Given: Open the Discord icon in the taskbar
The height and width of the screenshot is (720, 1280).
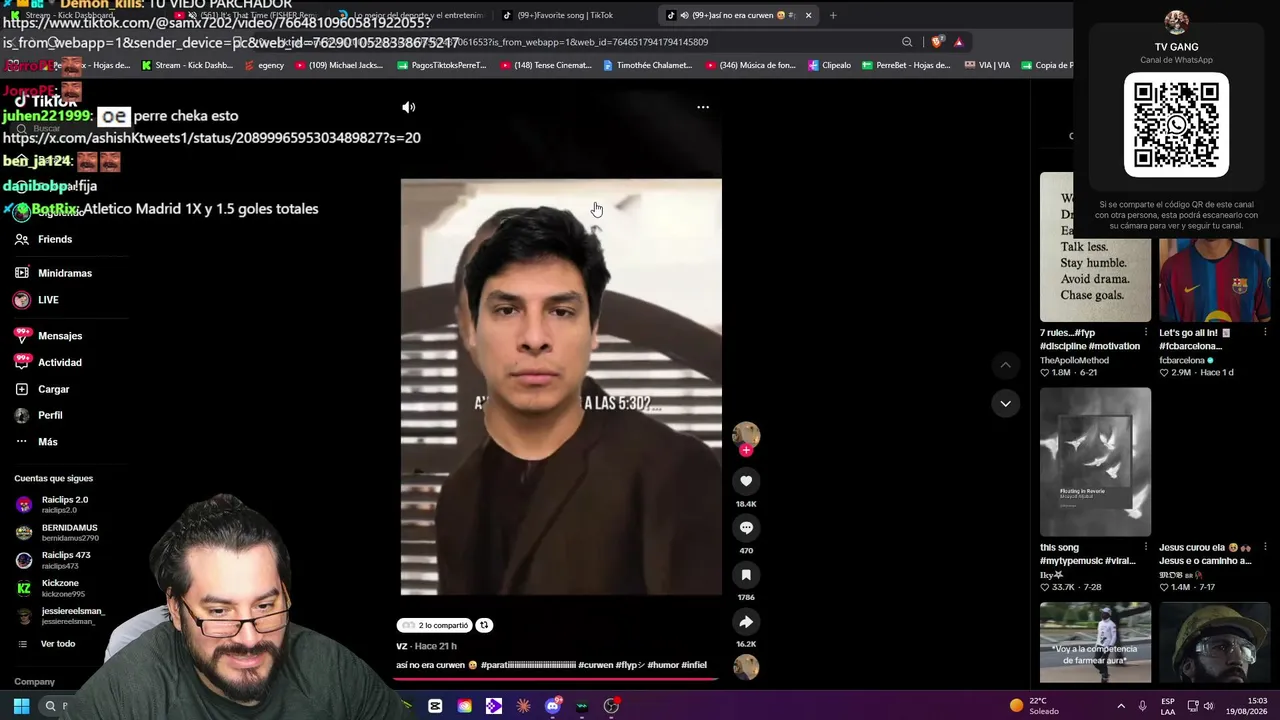Looking at the screenshot, I should pyautogui.click(x=553, y=706).
